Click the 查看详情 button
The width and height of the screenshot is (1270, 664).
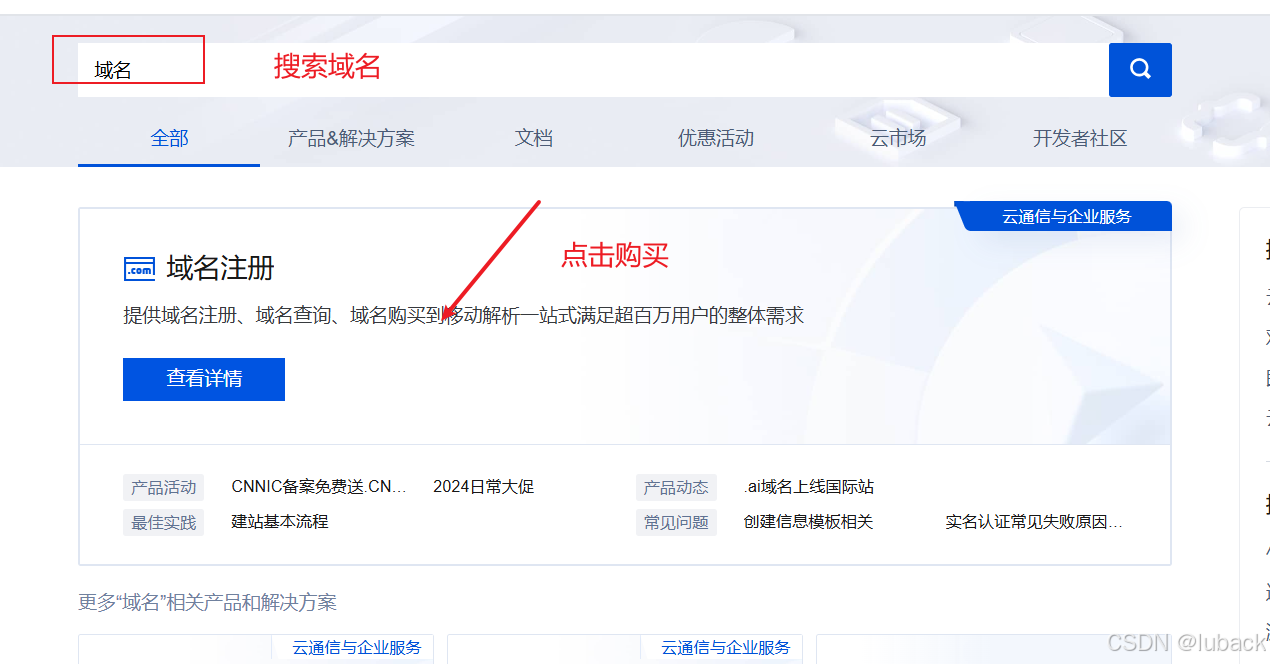[203, 379]
